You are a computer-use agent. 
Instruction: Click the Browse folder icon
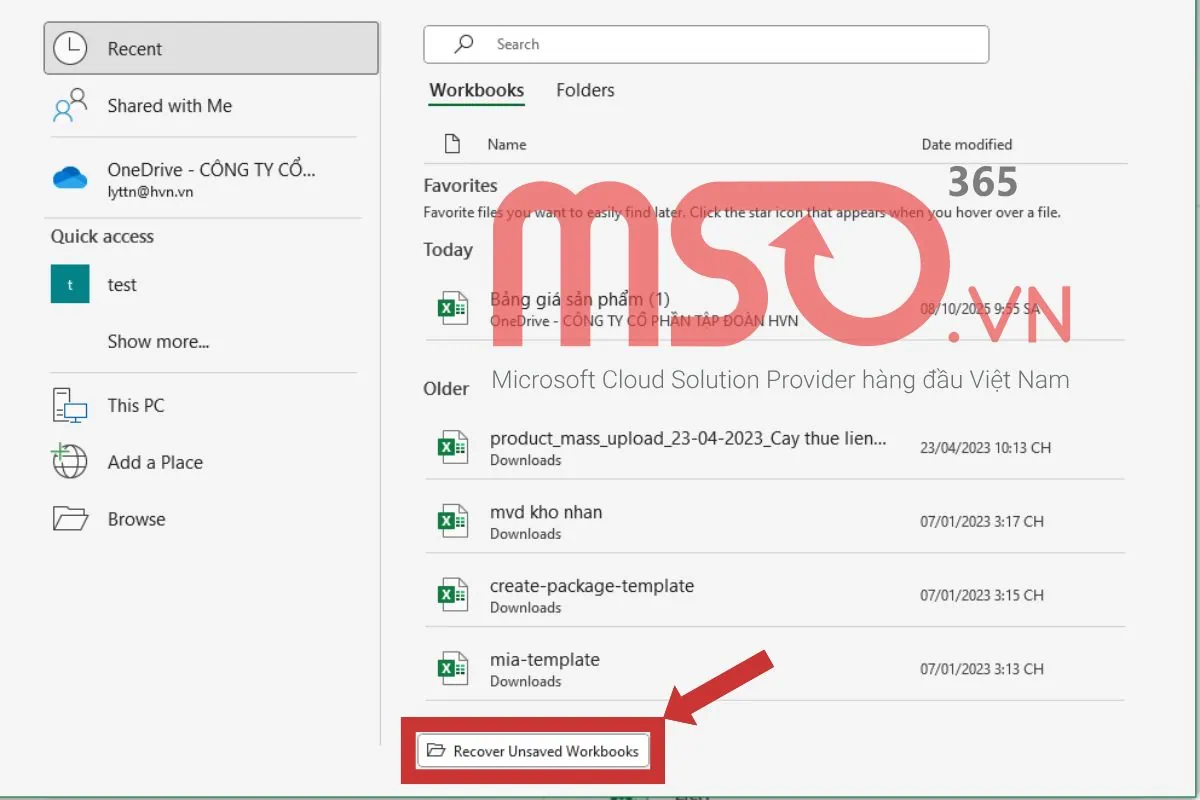[70, 519]
